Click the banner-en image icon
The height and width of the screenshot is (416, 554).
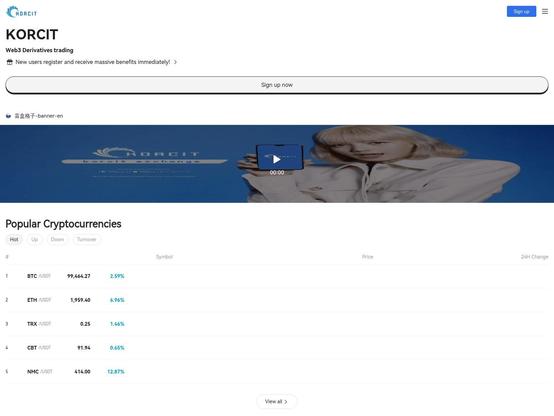tap(8, 116)
